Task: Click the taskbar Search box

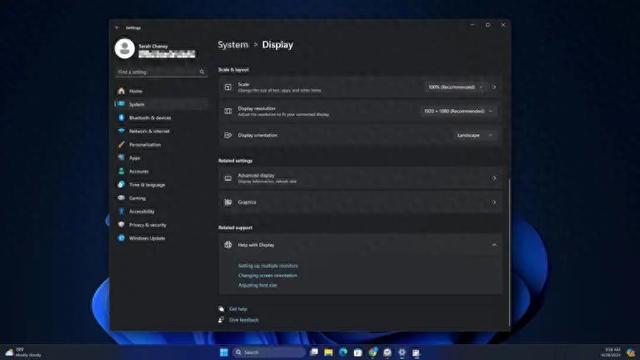Action: [x=269, y=352]
